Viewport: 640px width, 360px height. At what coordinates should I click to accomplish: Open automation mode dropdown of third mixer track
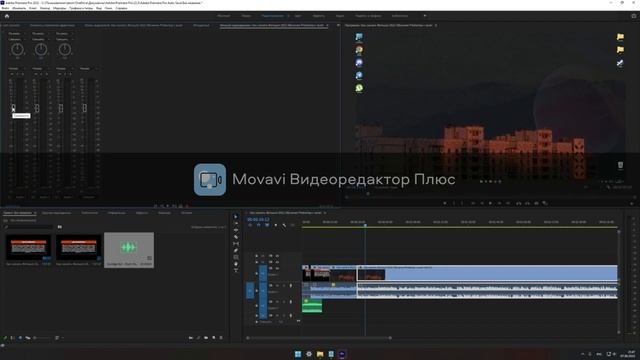coord(64,69)
